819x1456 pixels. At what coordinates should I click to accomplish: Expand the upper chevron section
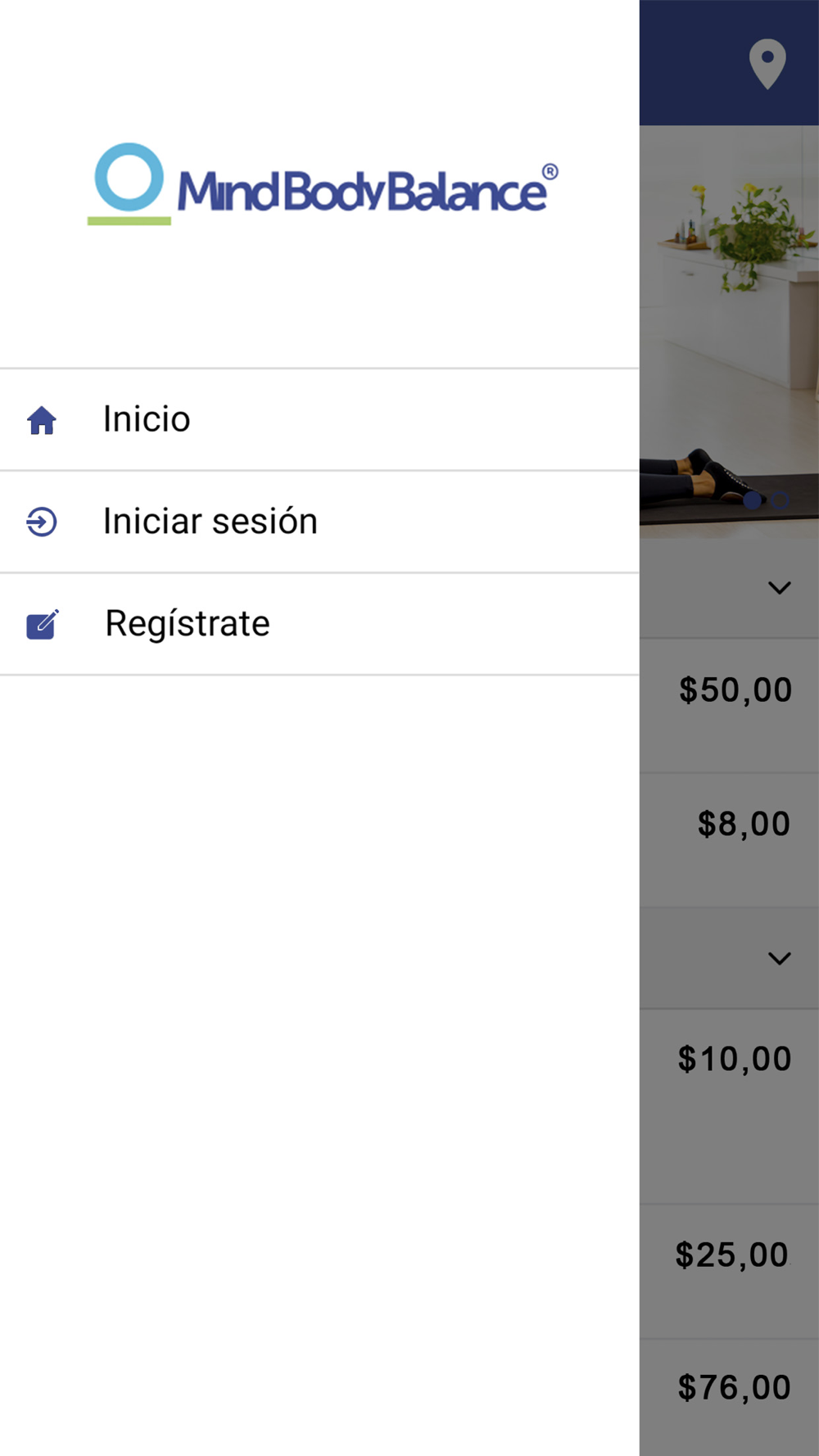tap(780, 588)
